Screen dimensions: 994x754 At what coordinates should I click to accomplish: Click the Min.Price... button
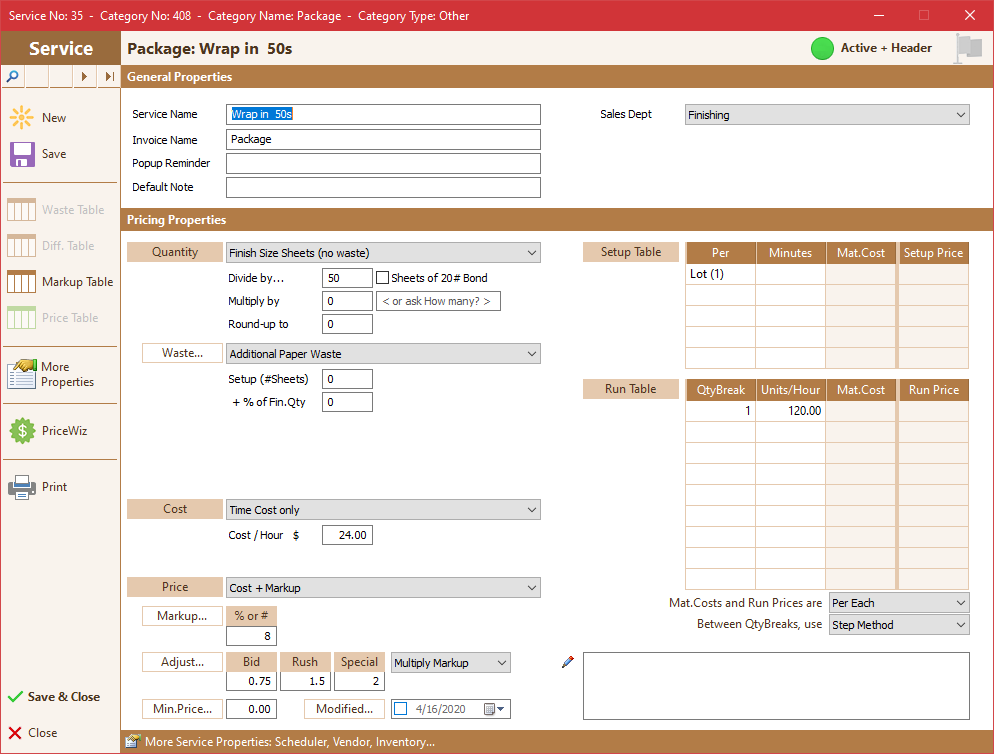click(183, 709)
